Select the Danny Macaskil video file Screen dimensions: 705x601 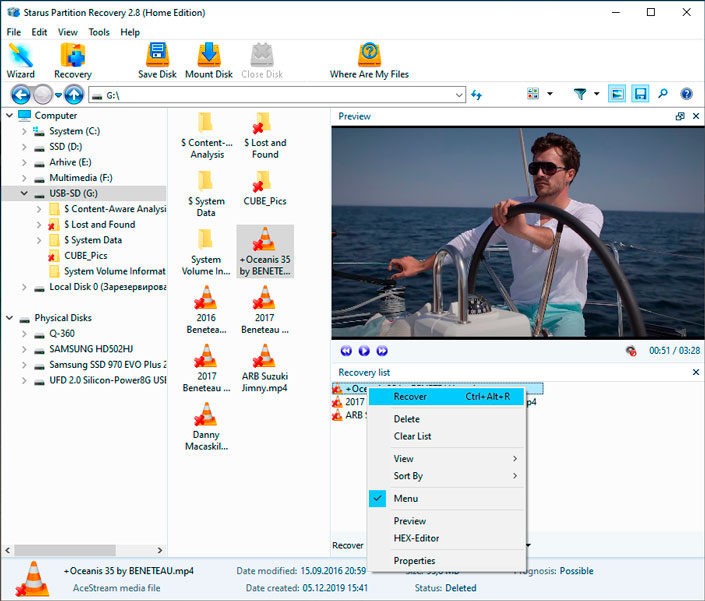pyautogui.click(x=206, y=426)
